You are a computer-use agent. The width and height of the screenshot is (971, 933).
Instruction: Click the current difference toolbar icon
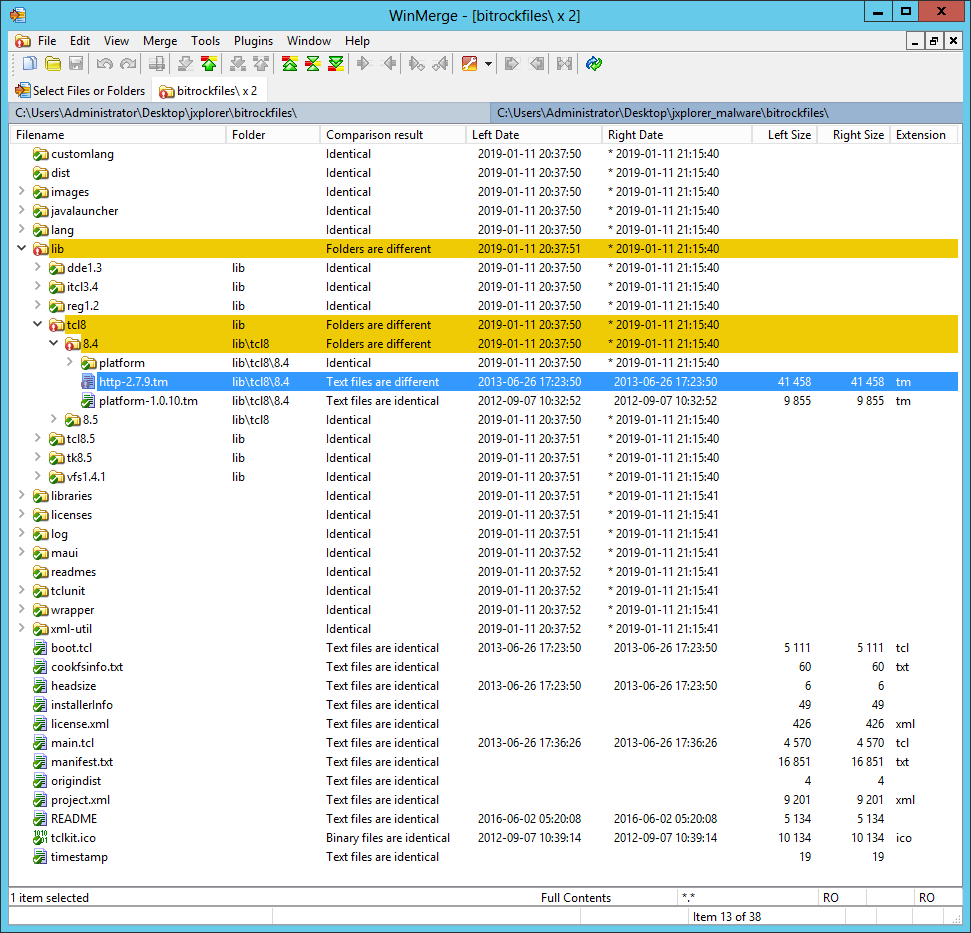(x=312, y=64)
